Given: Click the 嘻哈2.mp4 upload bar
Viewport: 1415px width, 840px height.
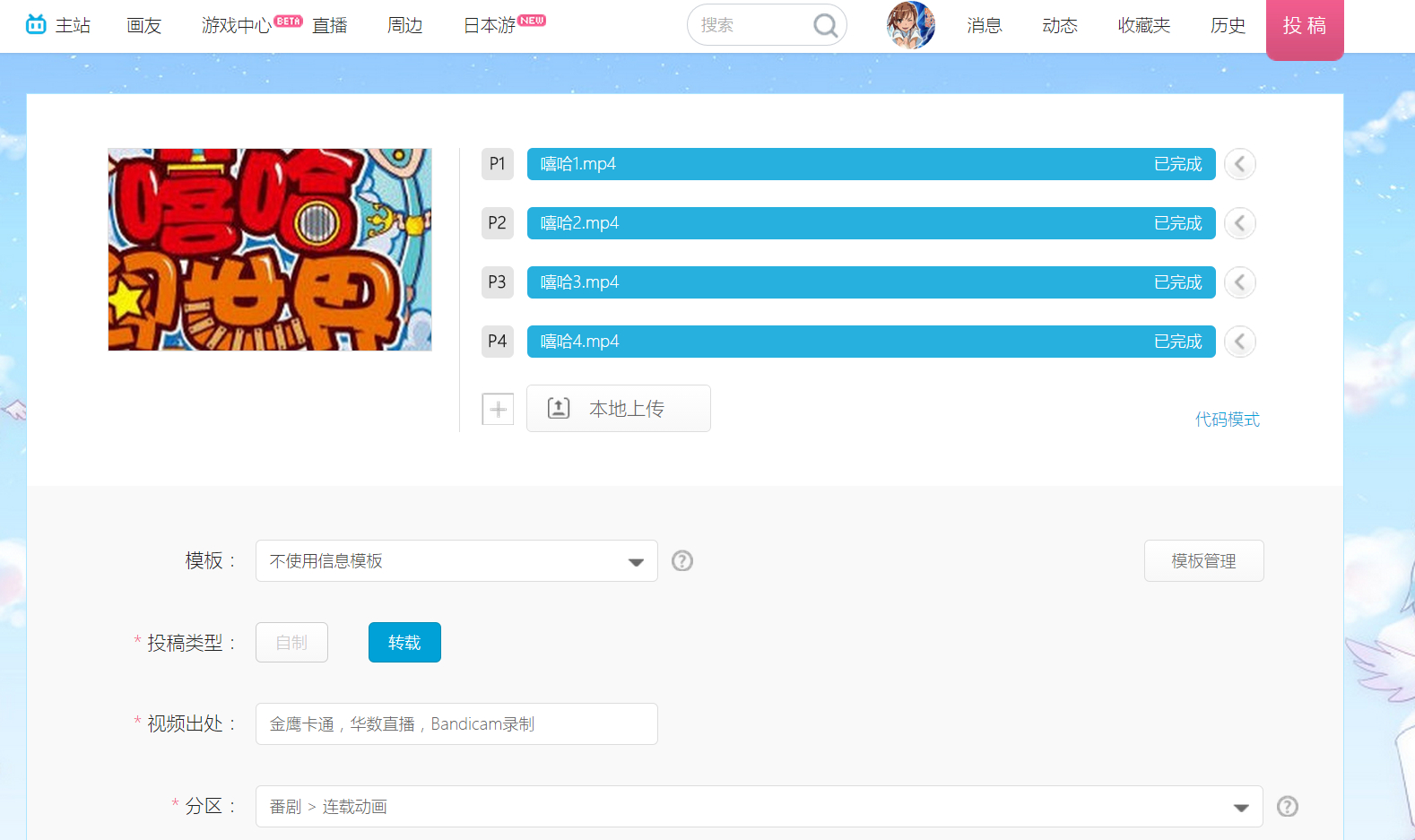Looking at the screenshot, I should [x=872, y=223].
